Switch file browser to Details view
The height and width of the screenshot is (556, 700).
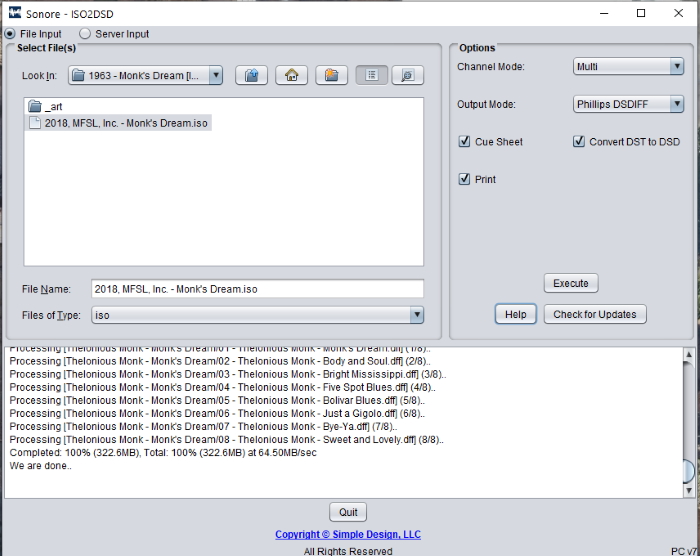click(407, 75)
